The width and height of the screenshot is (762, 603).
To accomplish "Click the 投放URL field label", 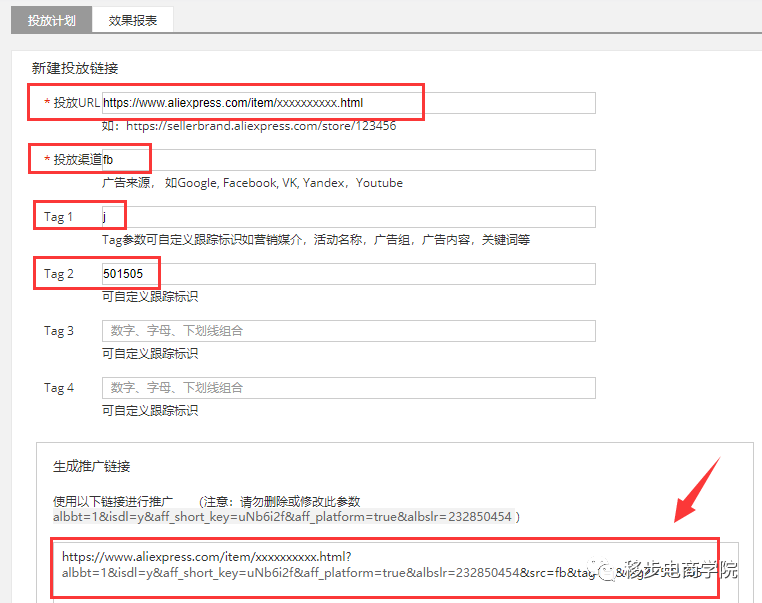I will point(76,103).
